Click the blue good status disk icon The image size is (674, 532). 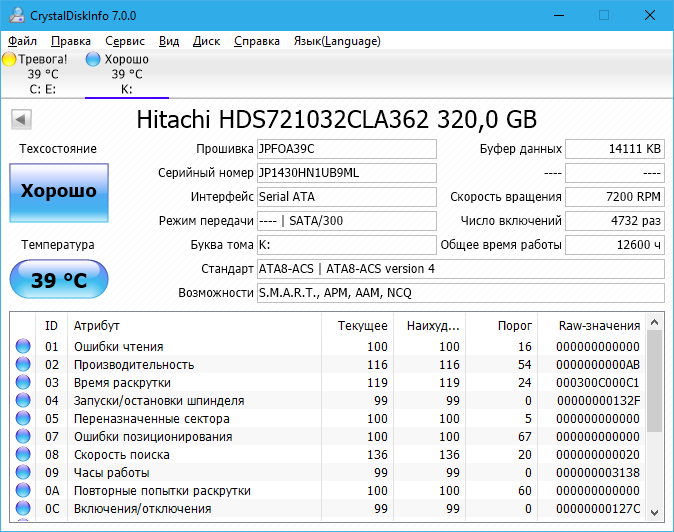[93, 60]
